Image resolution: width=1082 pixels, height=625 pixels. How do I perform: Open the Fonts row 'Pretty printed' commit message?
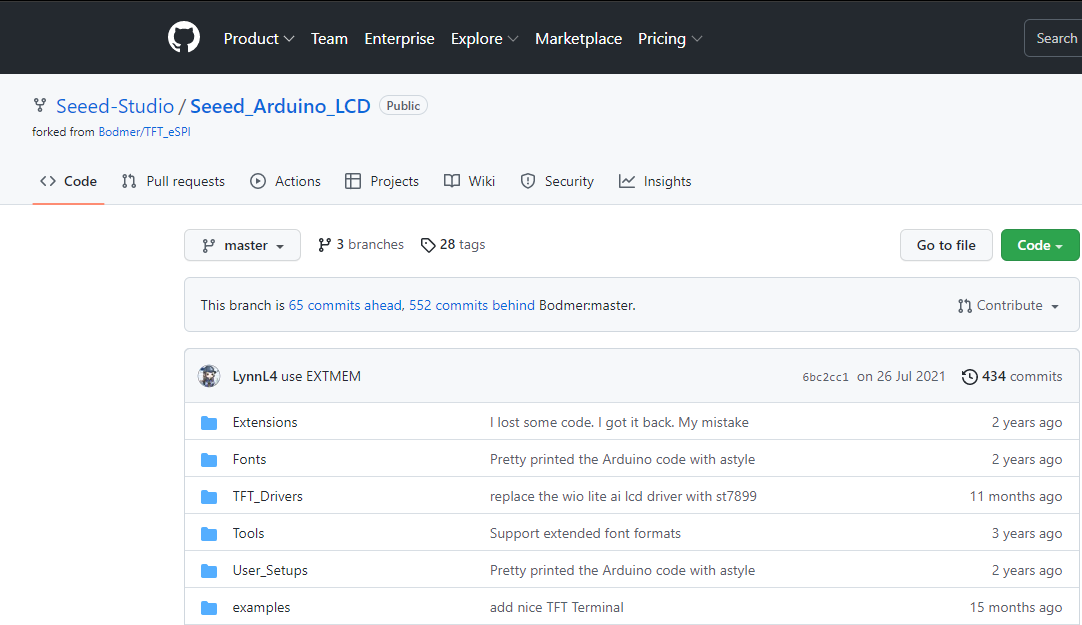point(622,459)
